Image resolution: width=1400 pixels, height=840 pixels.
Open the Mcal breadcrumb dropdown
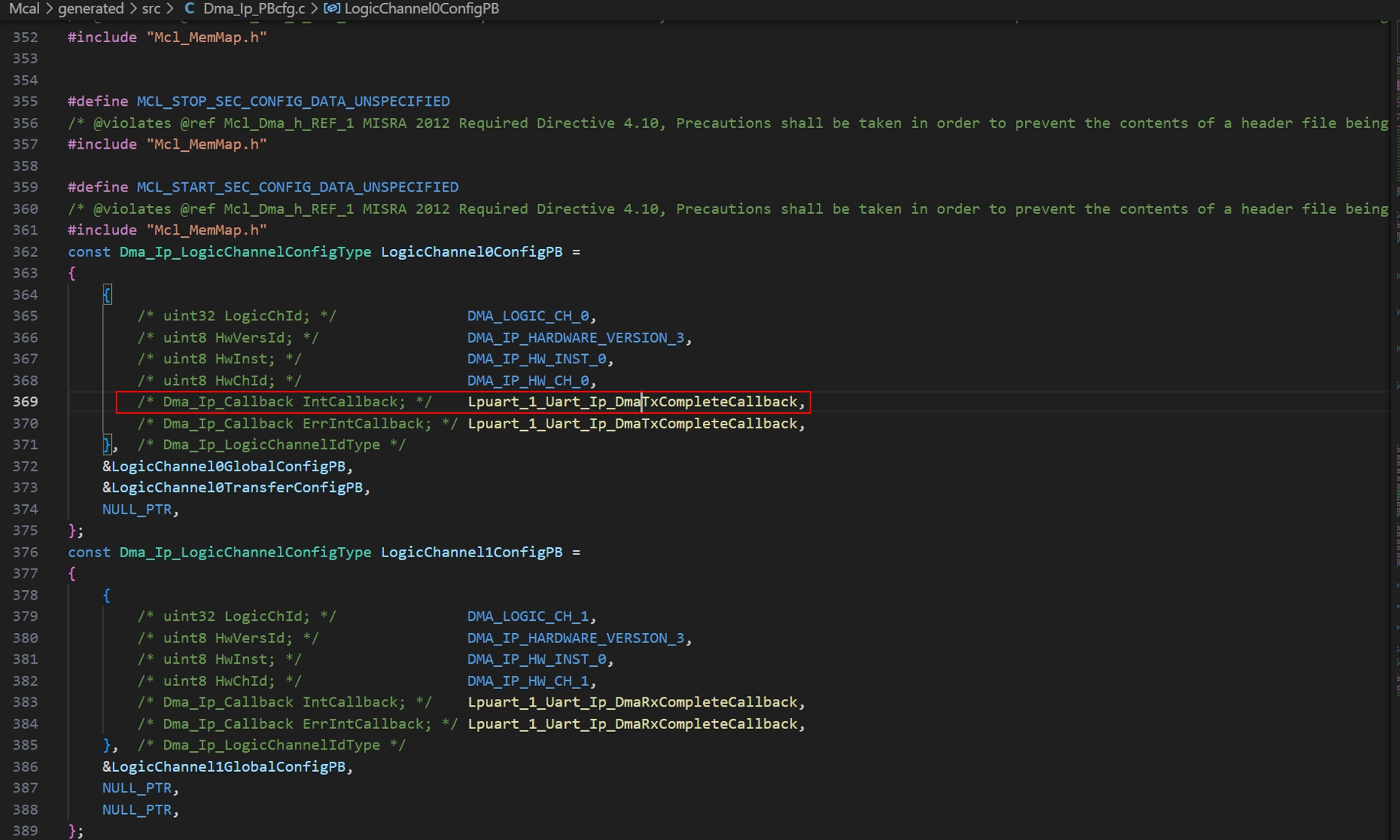[23, 8]
